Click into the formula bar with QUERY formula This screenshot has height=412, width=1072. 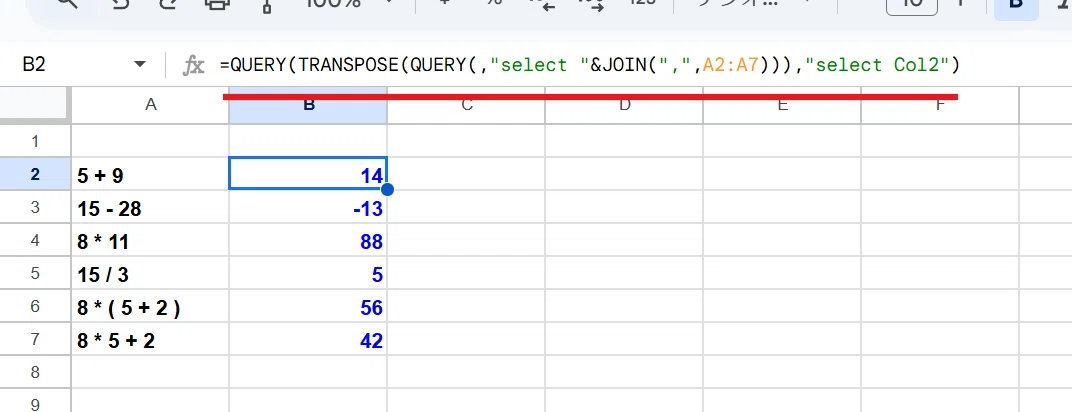(x=590, y=65)
